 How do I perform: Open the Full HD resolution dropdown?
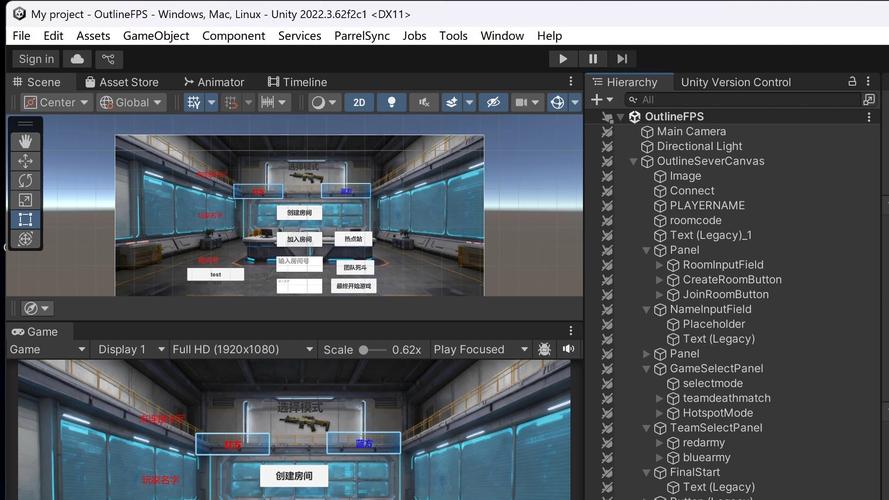242,349
